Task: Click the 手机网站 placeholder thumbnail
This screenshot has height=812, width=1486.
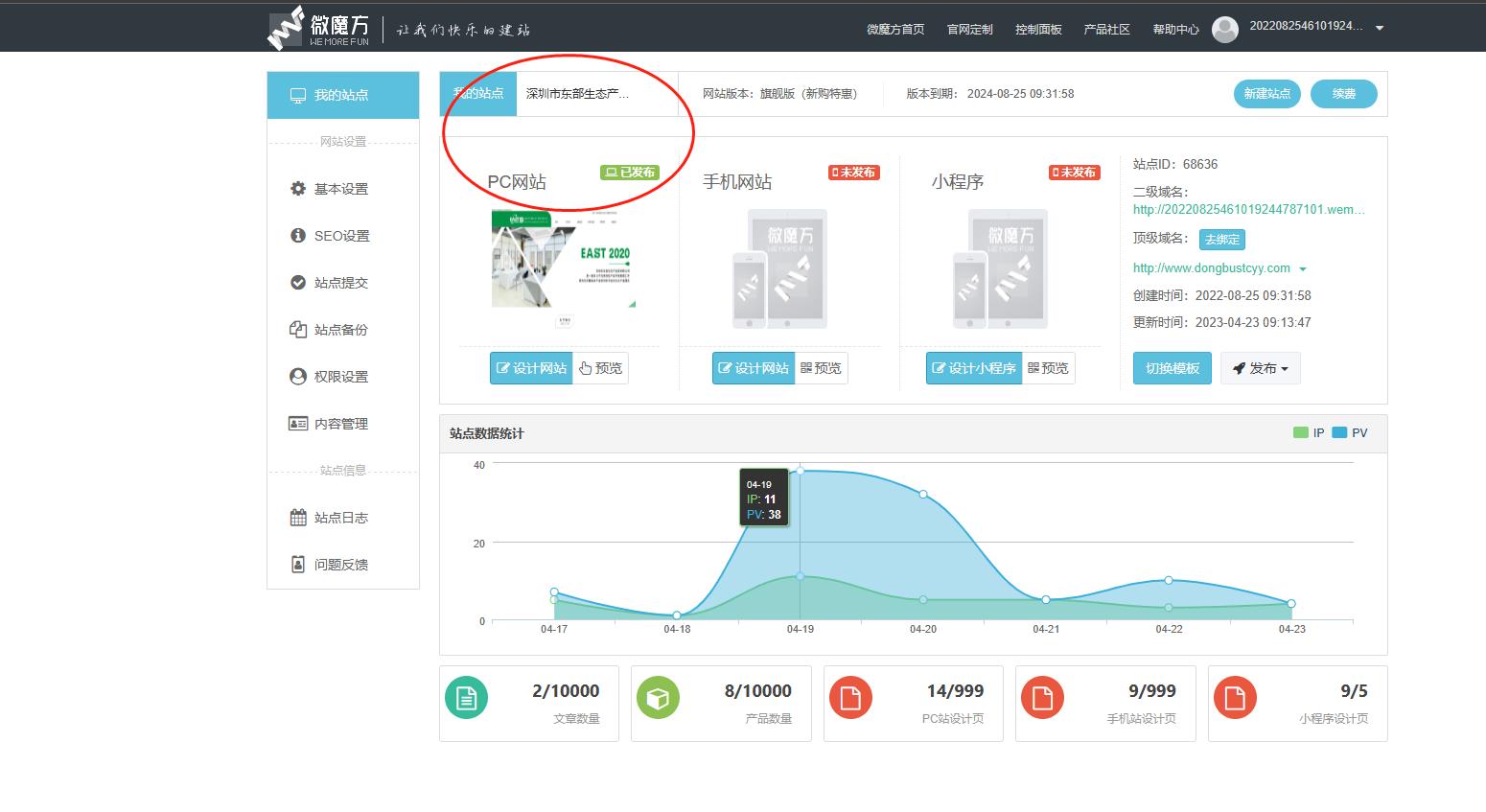Action: click(x=779, y=269)
